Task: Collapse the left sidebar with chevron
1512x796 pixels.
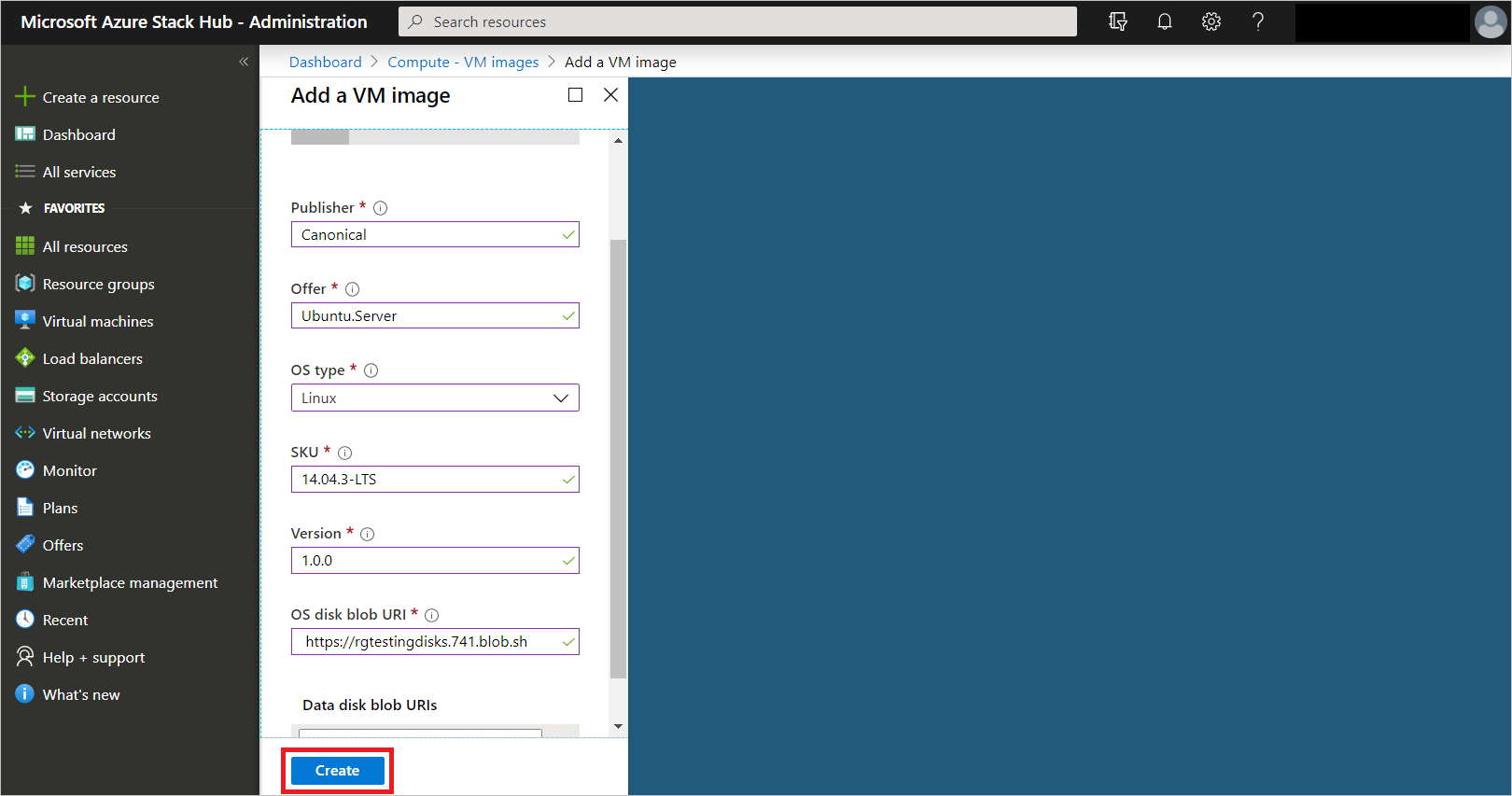Action: [244, 62]
